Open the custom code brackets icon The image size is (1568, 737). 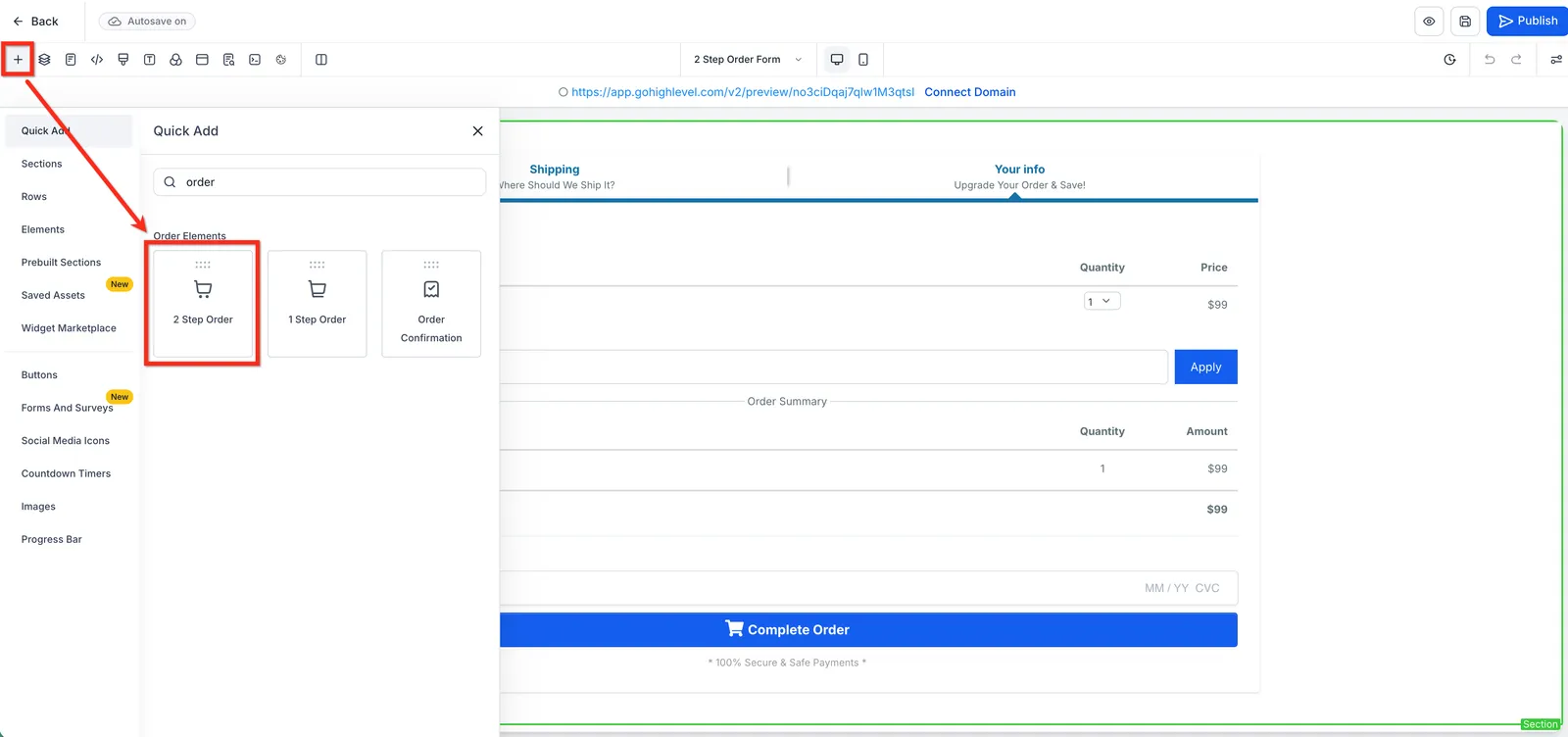pyautogui.click(x=97, y=60)
